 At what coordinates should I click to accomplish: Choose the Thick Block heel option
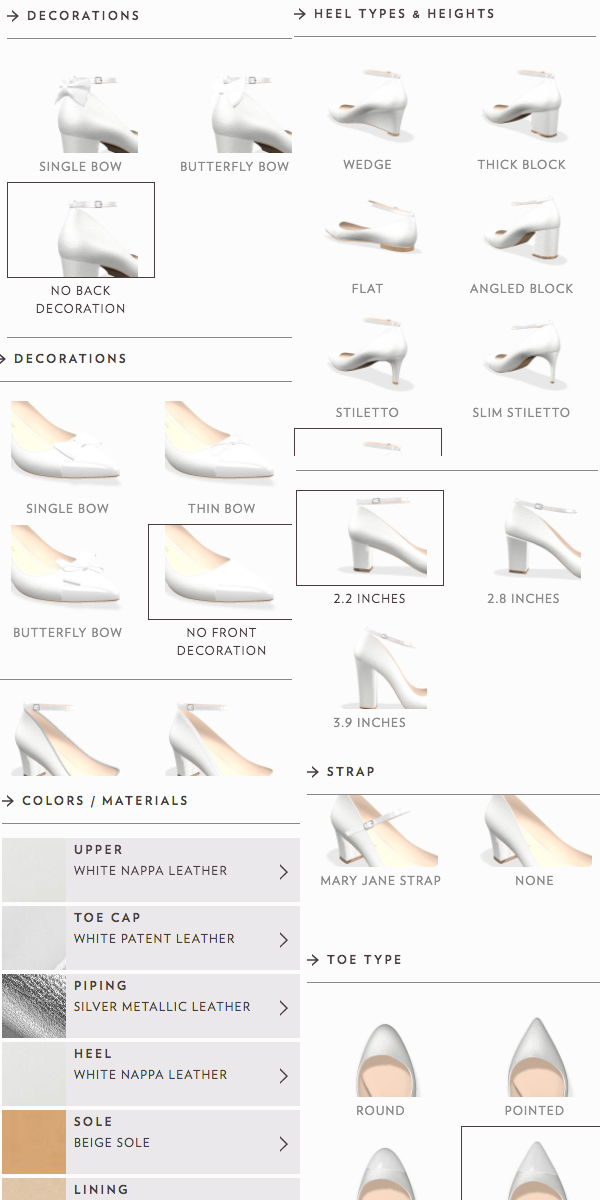tap(521, 106)
